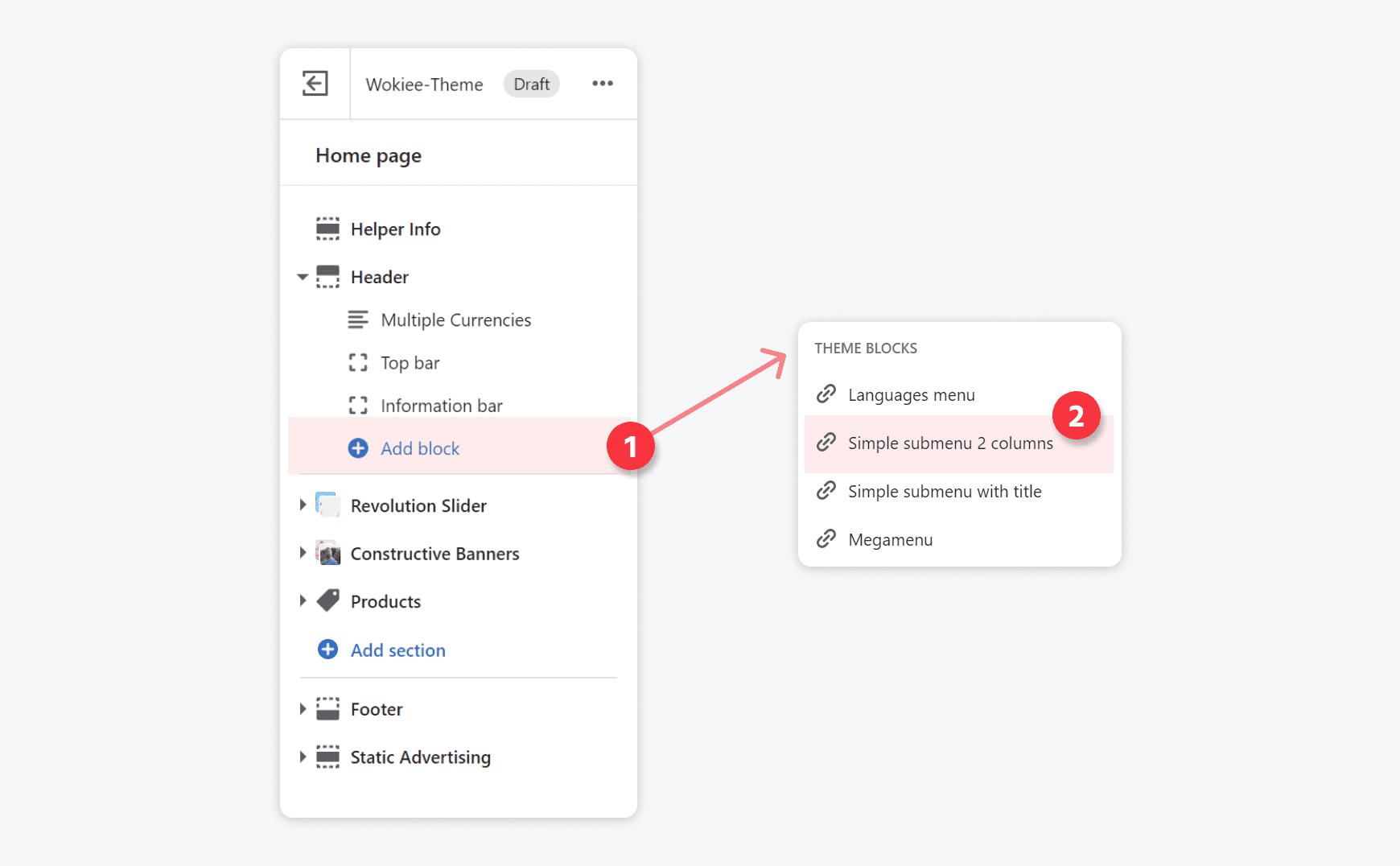Click the Add block link

pyautogui.click(x=419, y=447)
